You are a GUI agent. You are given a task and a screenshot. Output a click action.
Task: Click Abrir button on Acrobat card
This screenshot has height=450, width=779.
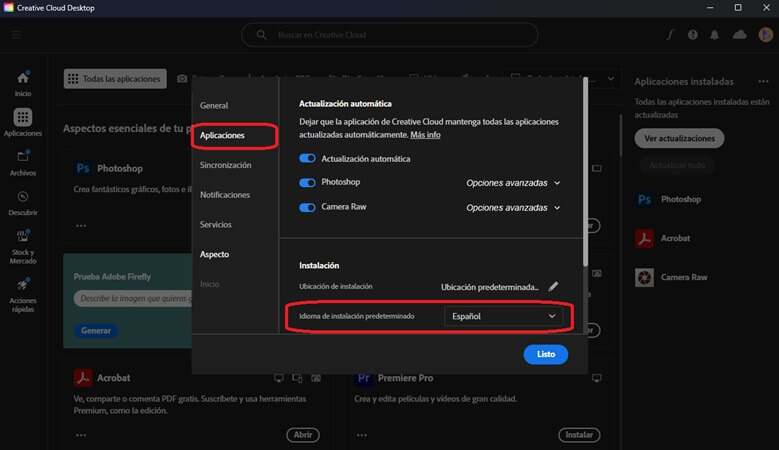point(303,435)
